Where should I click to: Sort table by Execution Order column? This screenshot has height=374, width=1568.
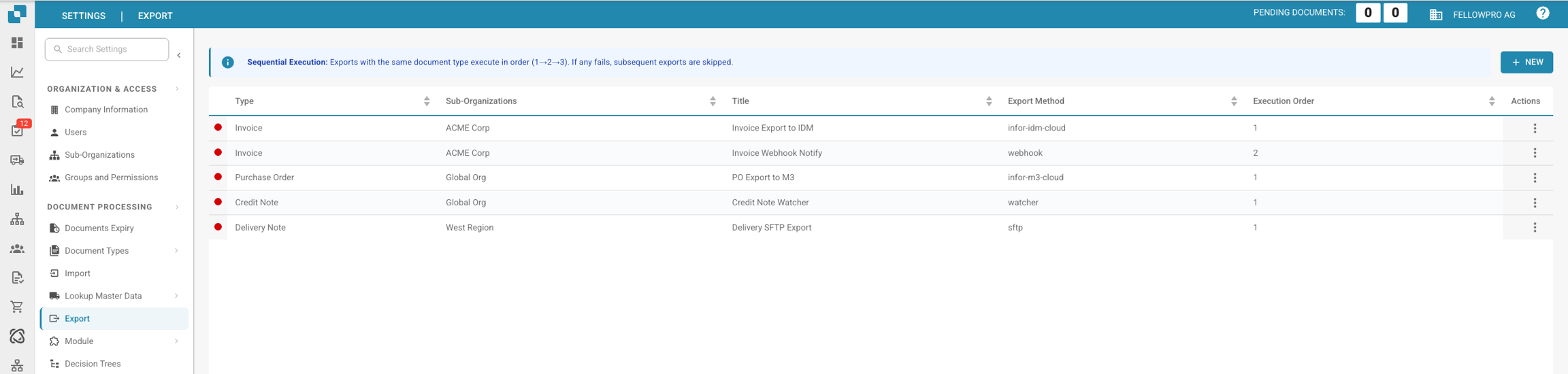click(1491, 101)
